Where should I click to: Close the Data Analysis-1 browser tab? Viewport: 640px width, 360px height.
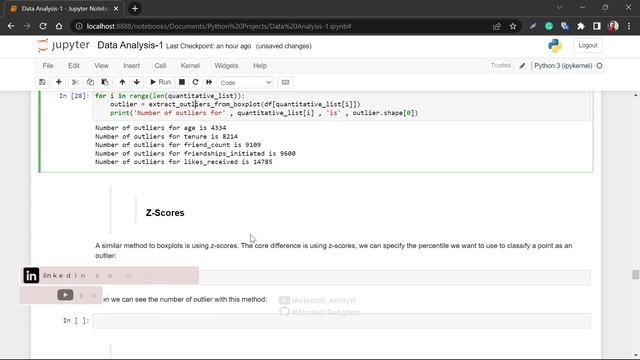coord(116,9)
